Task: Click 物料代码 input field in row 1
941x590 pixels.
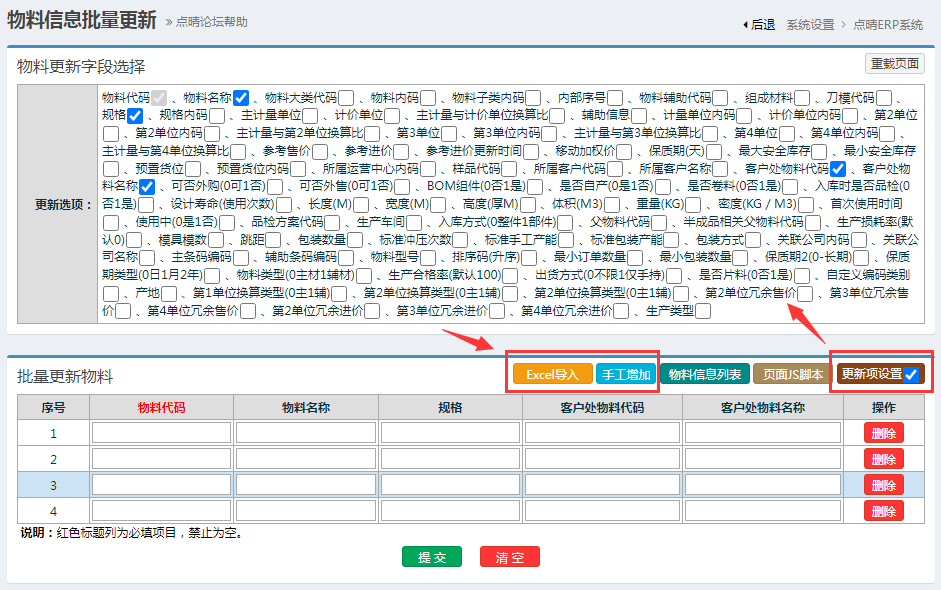Action: 161,433
